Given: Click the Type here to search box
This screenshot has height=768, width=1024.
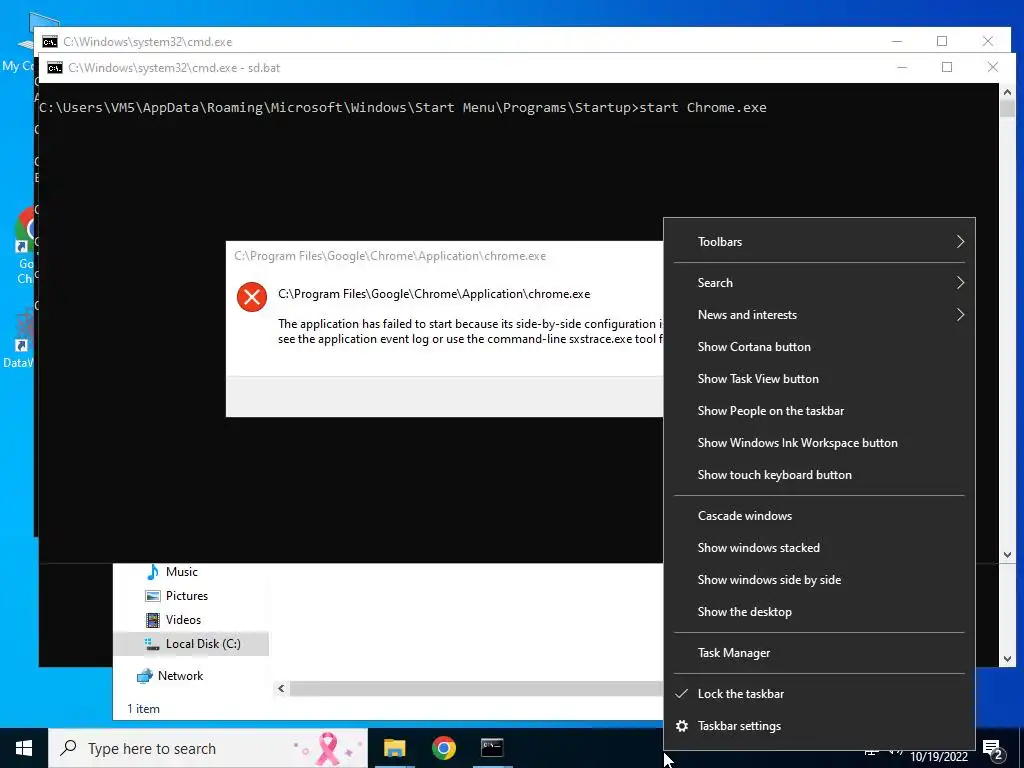Looking at the screenshot, I should [x=208, y=748].
